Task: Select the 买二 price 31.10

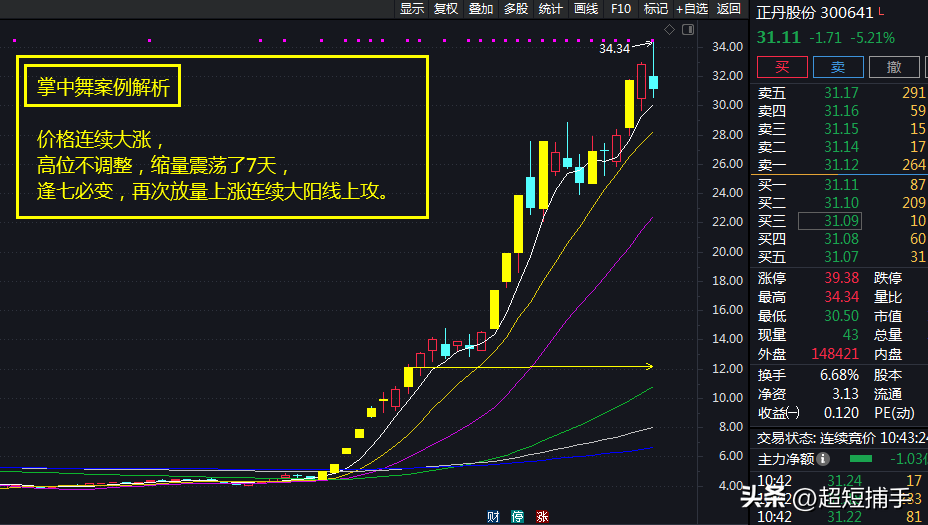Action: click(x=841, y=203)
